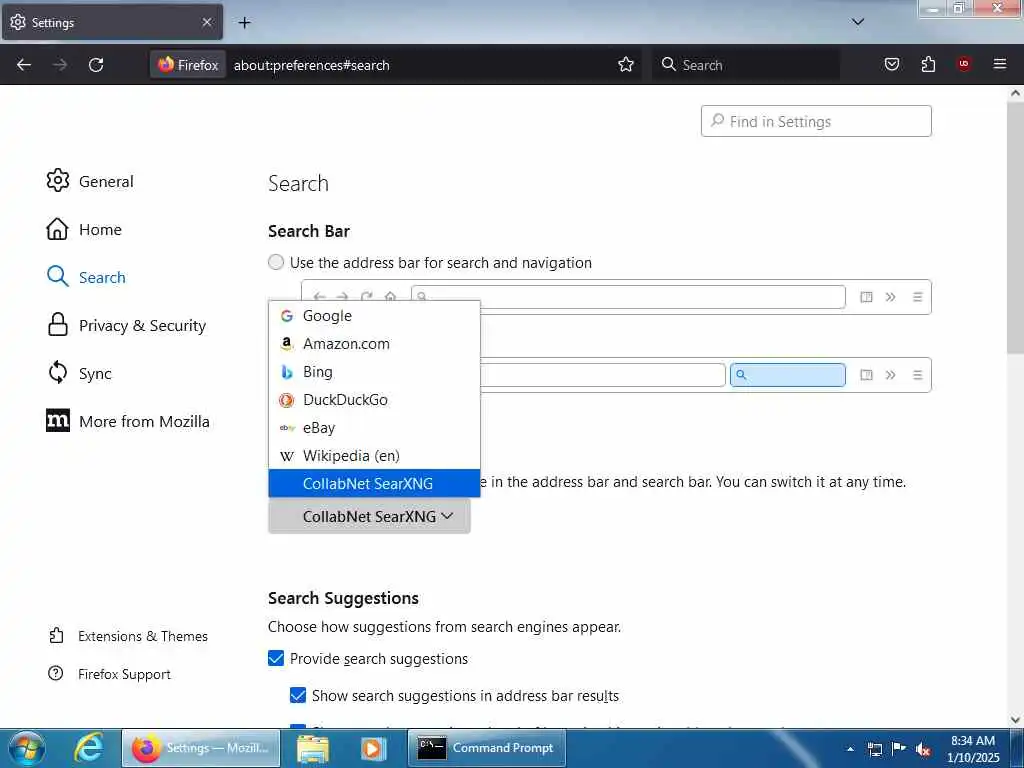Open Extensions & Themes link
Image resolution: width=1024 pixels, height=768 pixels.
(128, 636)
